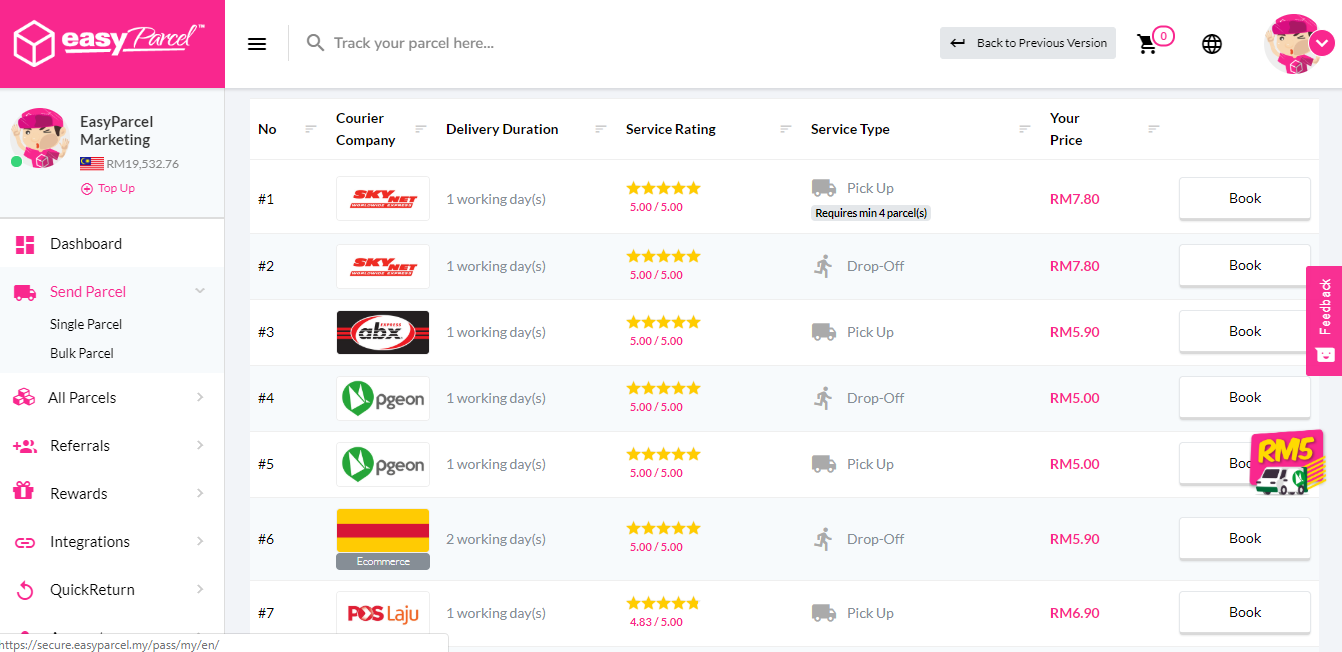Open the Dashboard menu item
The image size is (1342, 652).
[86, 244]
